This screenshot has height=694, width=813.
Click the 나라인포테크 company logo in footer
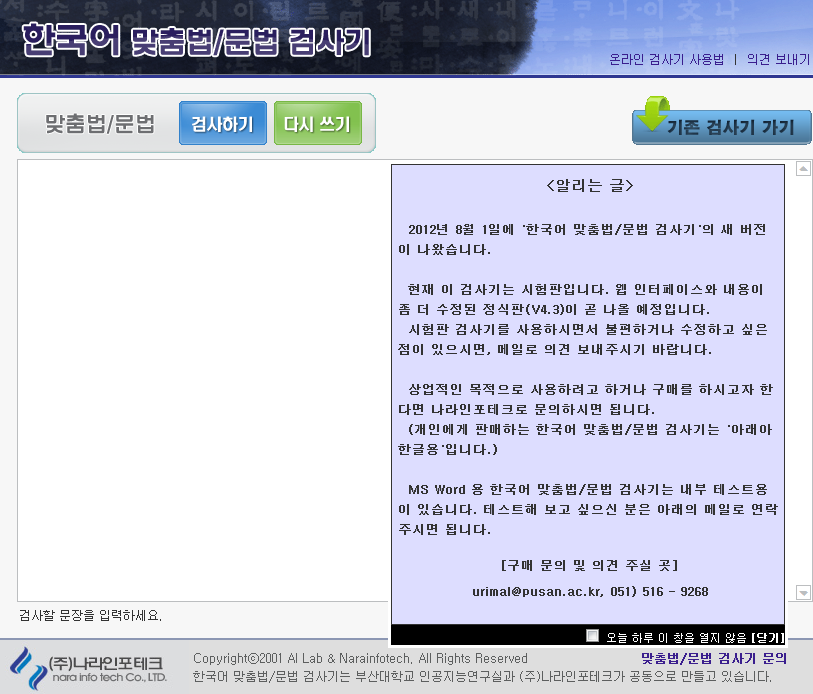[88, 667]
